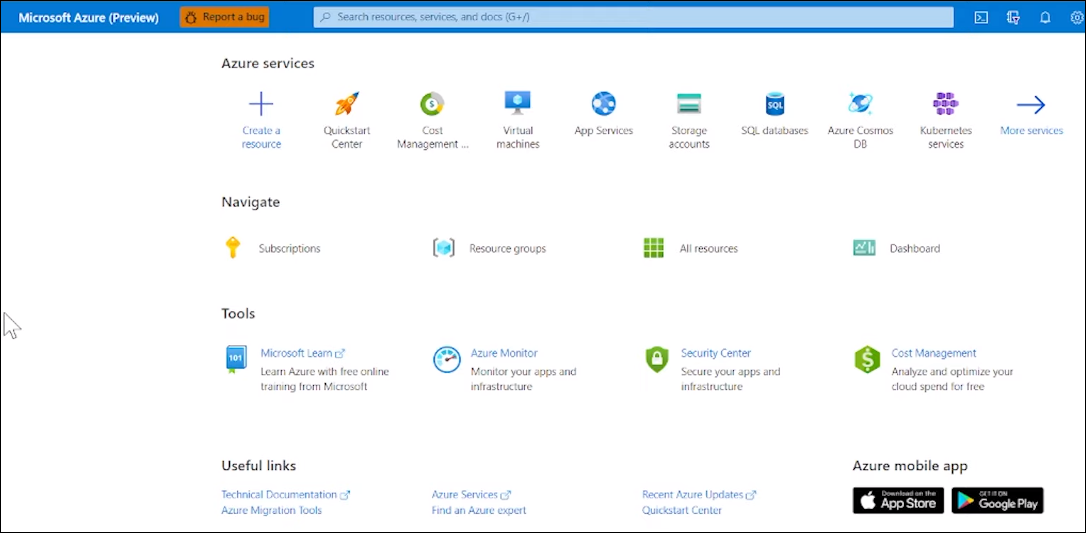
Task: Click the Security Center shield icon
Action: tap(657, 360)
